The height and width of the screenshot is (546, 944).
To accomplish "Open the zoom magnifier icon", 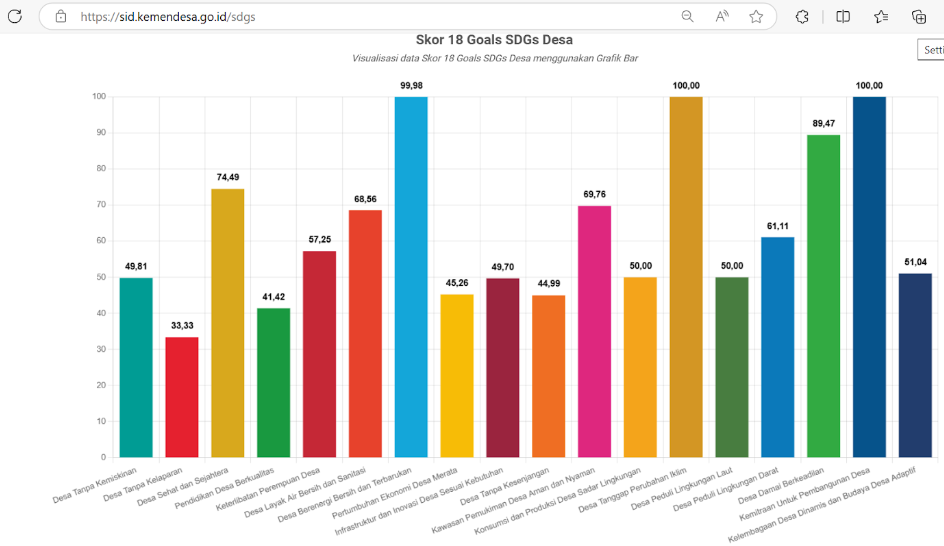I will [x=688, y=16].
